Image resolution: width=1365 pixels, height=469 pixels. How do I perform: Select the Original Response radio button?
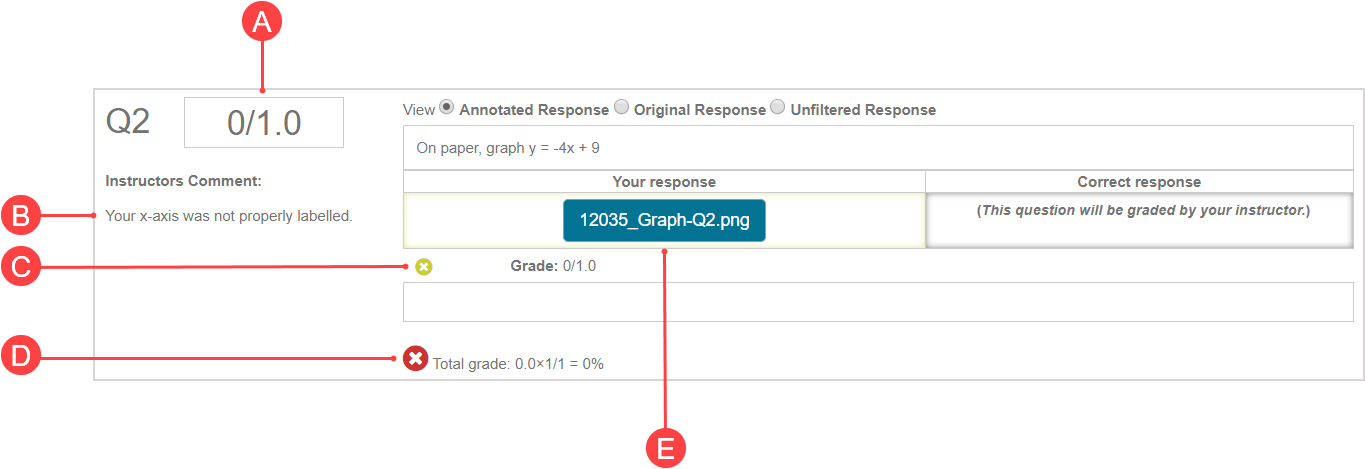(621, 108)
